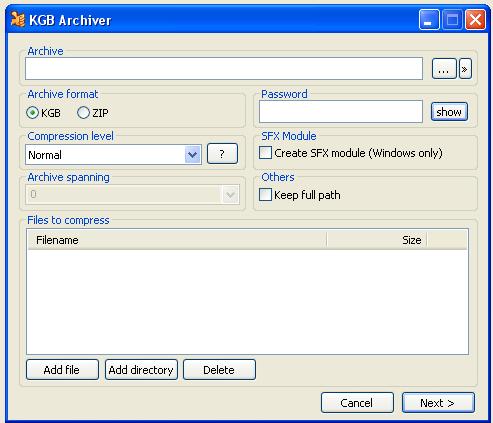Focus the Archive path input field
The height and width of the screenshot is (423, 493).
coord(224,69)
